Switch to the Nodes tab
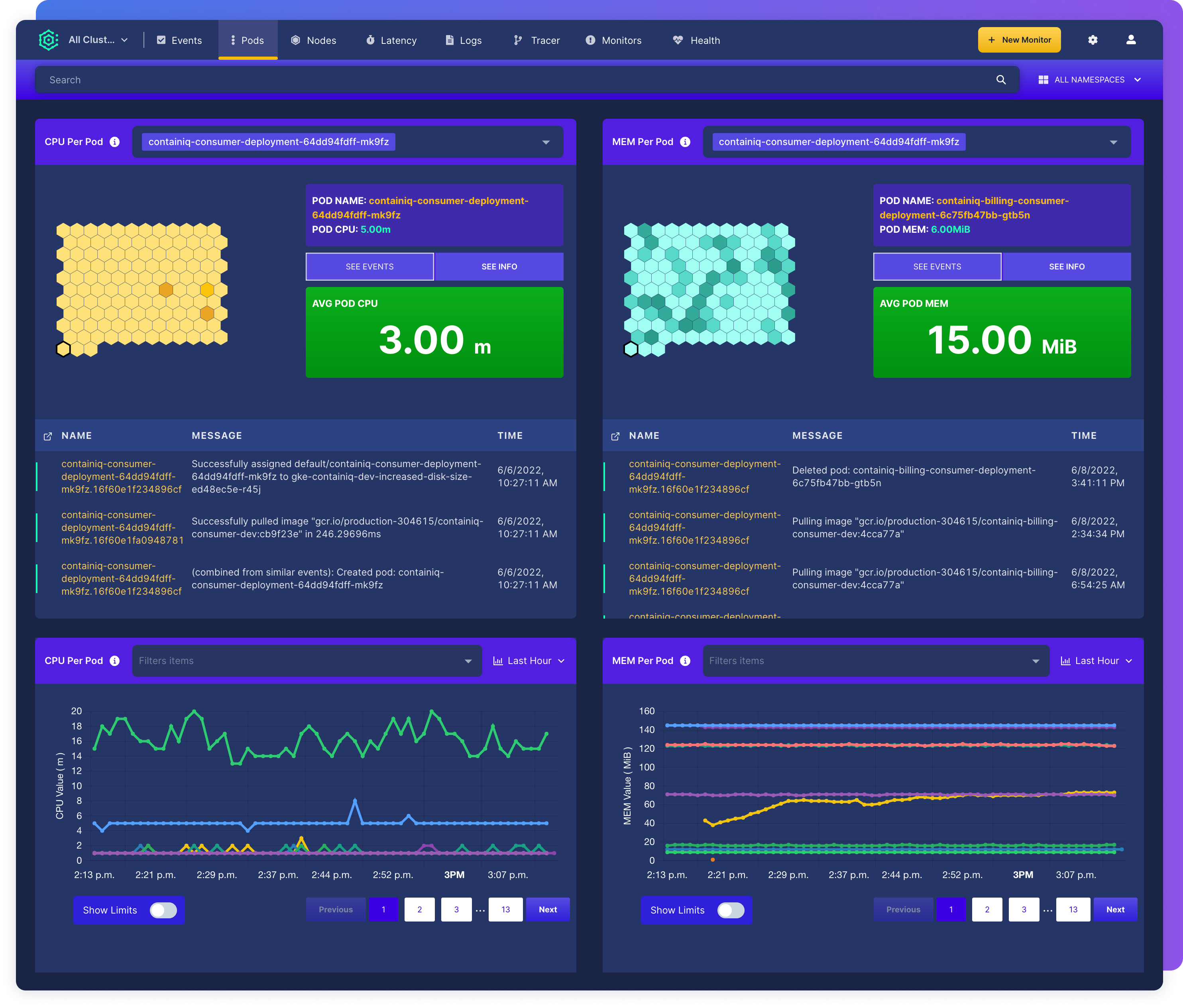 [313, 41]
